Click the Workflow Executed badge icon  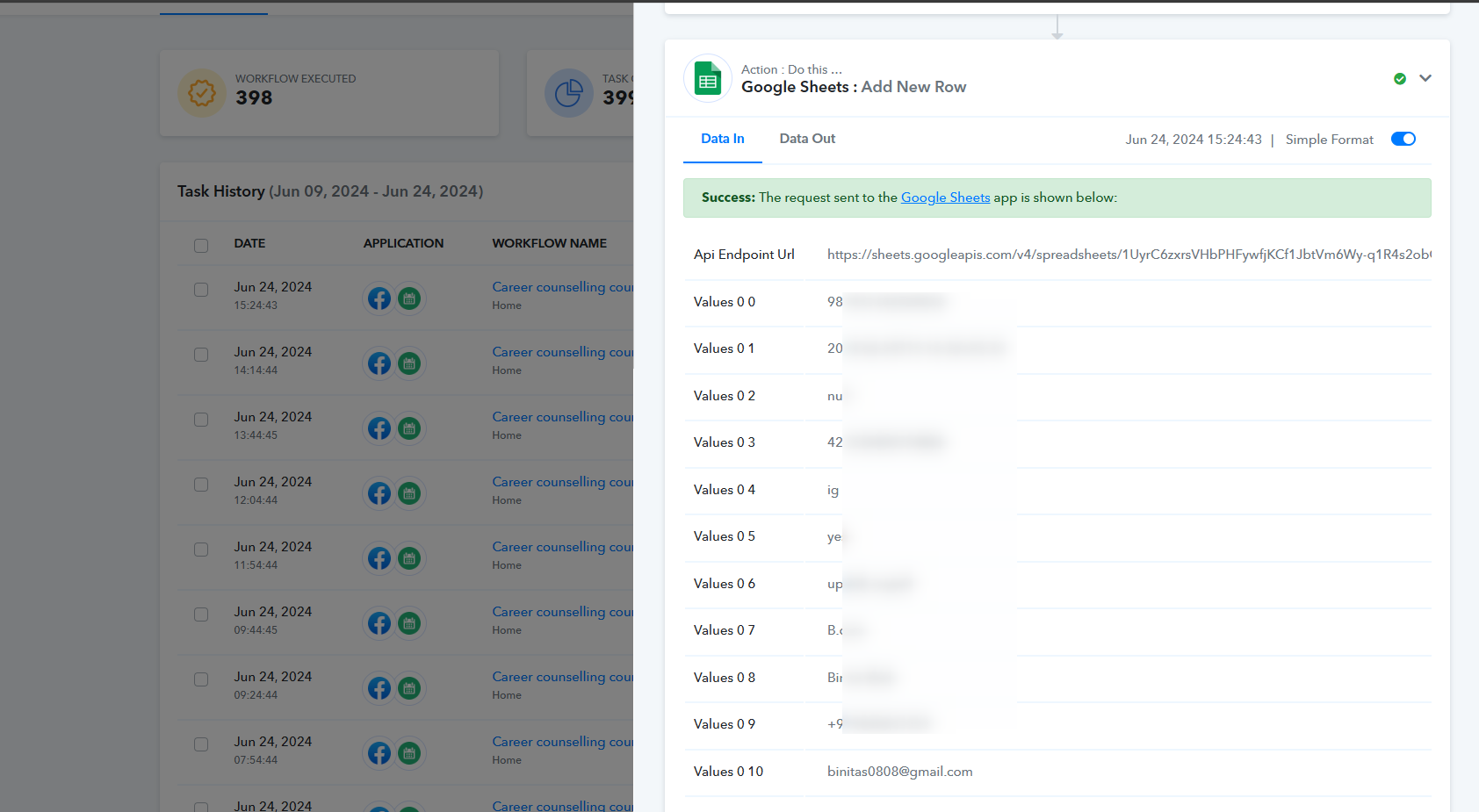pos(202,93)
